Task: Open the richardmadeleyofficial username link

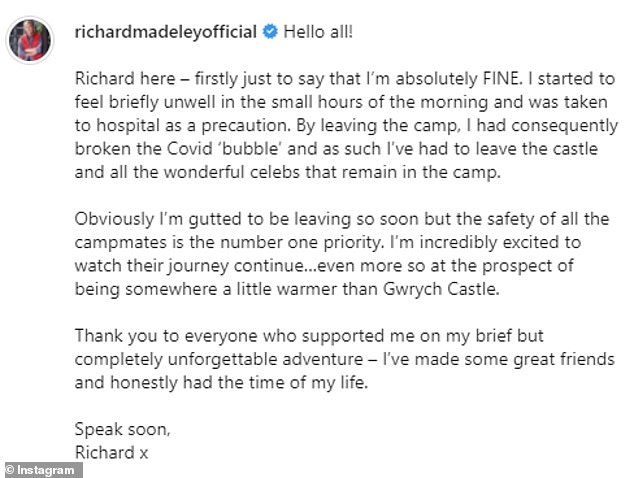Action: pos(165,31)
